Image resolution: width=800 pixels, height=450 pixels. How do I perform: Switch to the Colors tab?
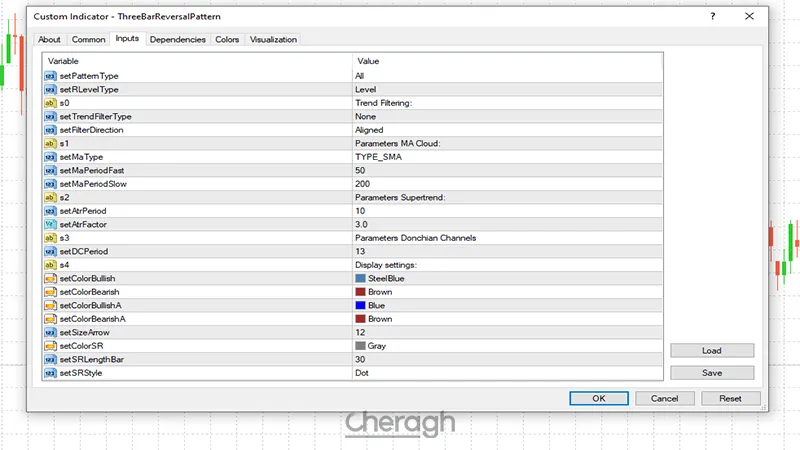[x=227, y=39]
